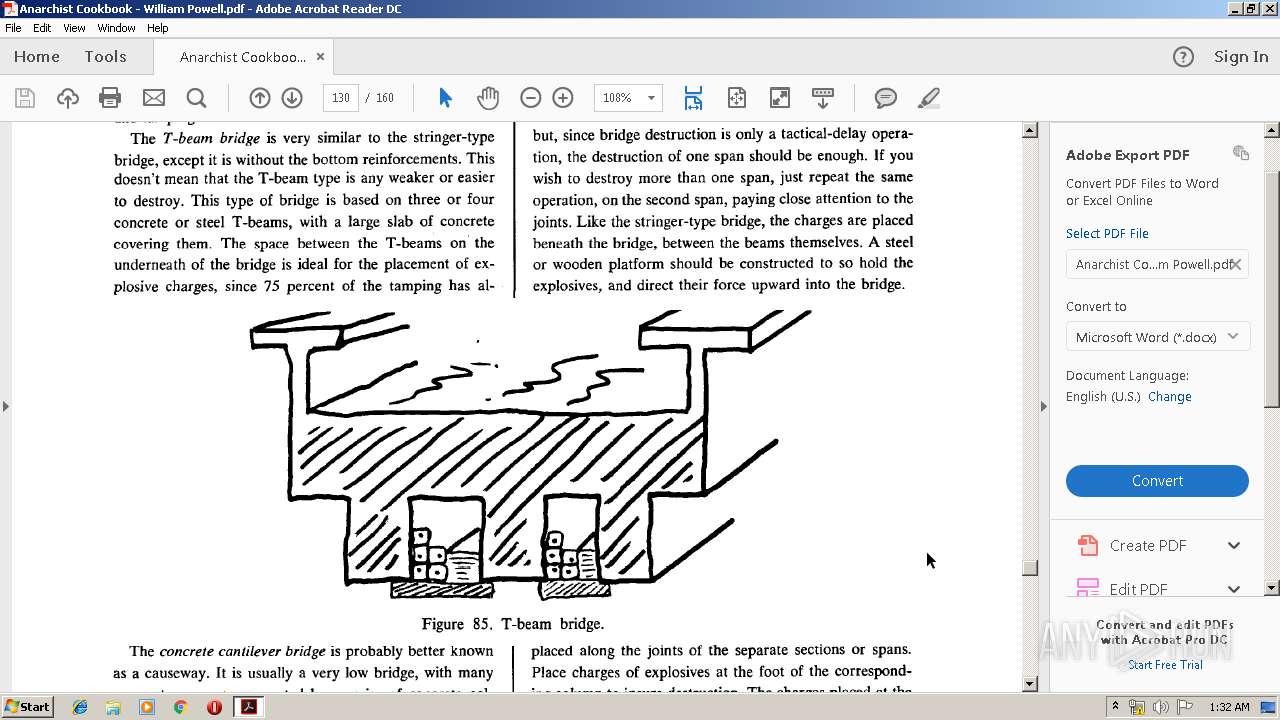
Task: Open the Fill & Sign pen tool
Action: [x=928, y=98]
